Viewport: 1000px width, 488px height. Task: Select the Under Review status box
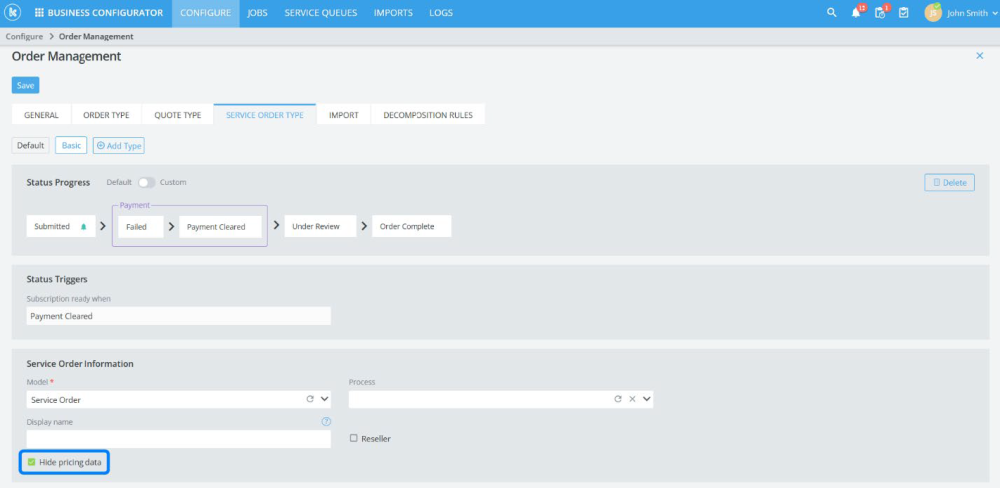click(320, 226)
